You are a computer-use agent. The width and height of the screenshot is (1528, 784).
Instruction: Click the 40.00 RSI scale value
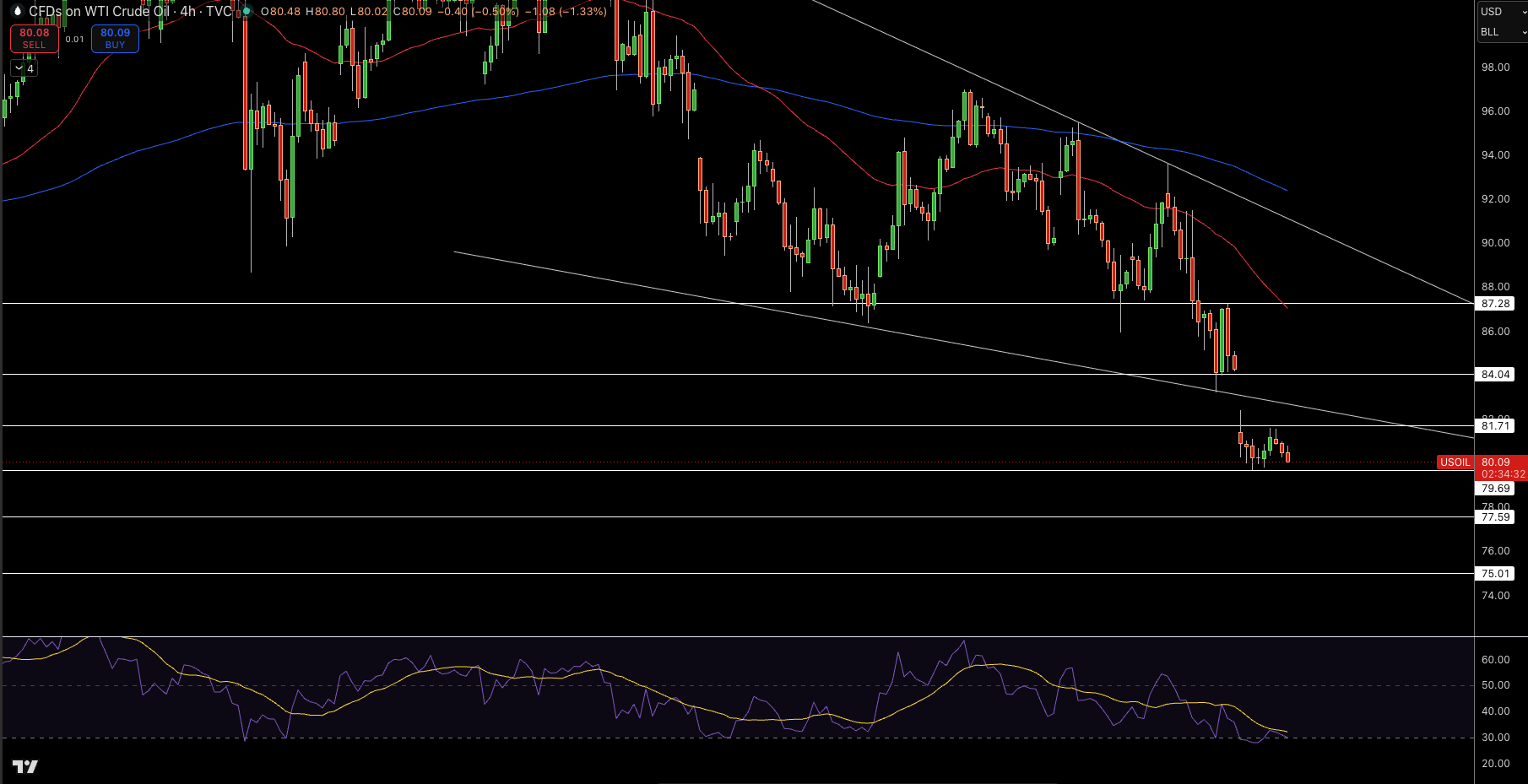(x=1496, y=711)
